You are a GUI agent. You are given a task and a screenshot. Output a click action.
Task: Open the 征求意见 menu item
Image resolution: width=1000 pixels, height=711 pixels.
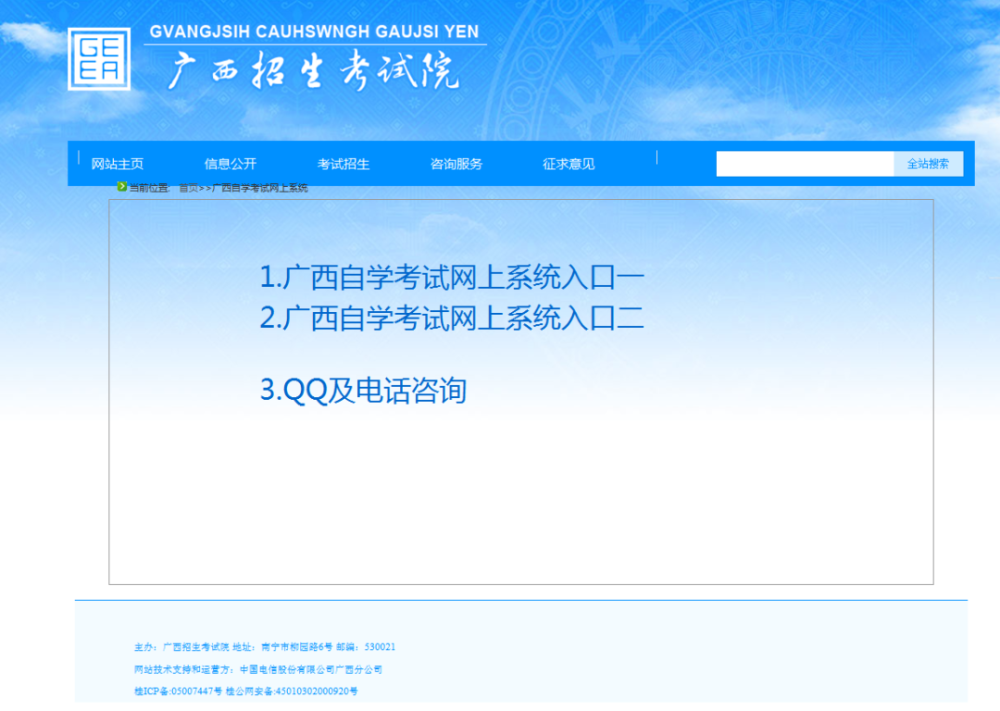(568, 163)
